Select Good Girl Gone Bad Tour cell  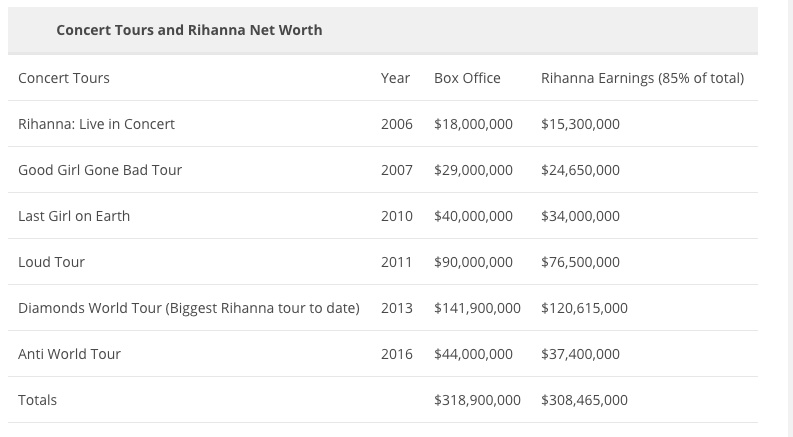coord(100,170)
